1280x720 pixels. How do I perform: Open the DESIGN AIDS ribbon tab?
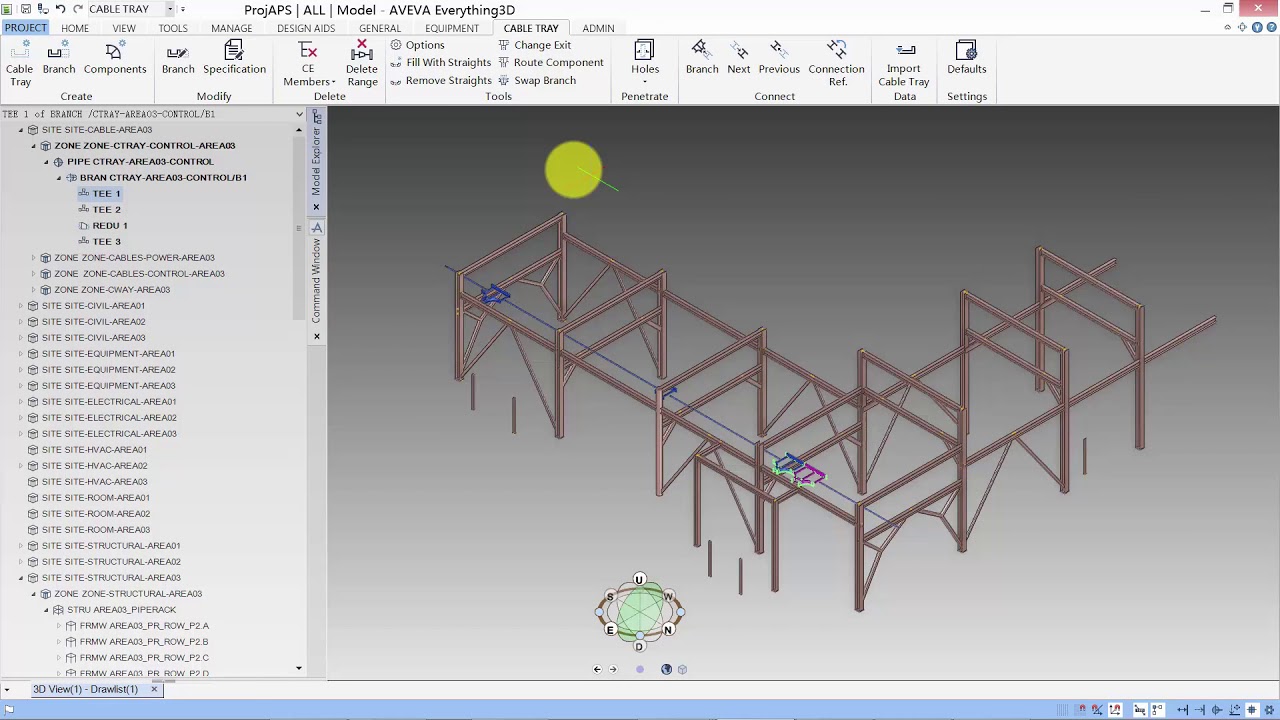(306, 28)
